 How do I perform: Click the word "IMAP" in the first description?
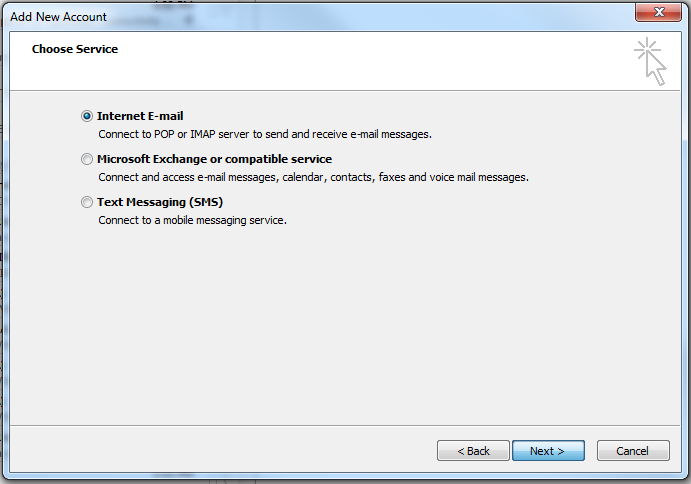coord(203,134)
